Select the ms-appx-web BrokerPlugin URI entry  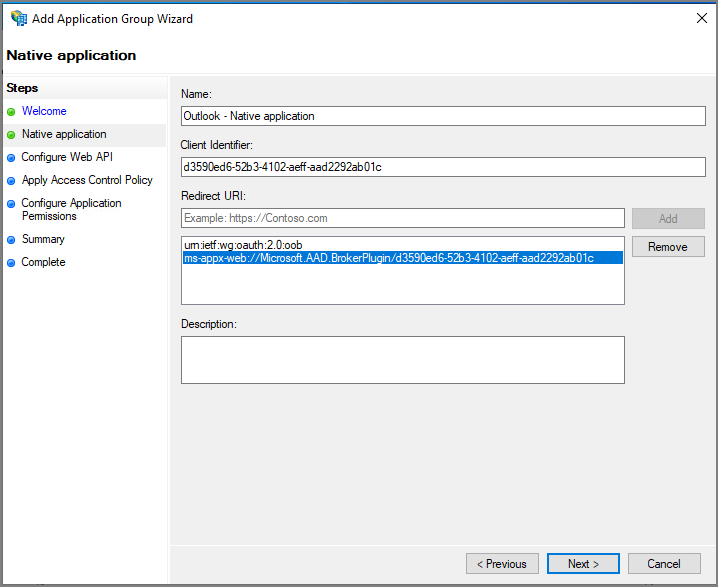403,258
